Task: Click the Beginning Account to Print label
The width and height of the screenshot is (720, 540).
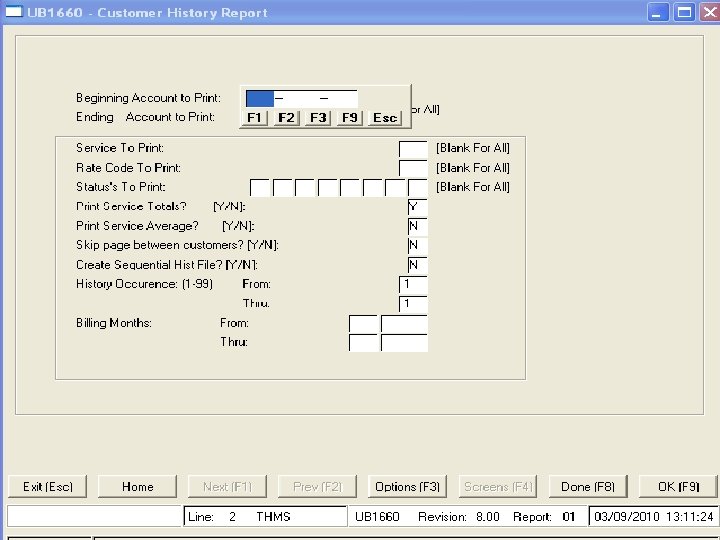Action: [x=148, y=98]
